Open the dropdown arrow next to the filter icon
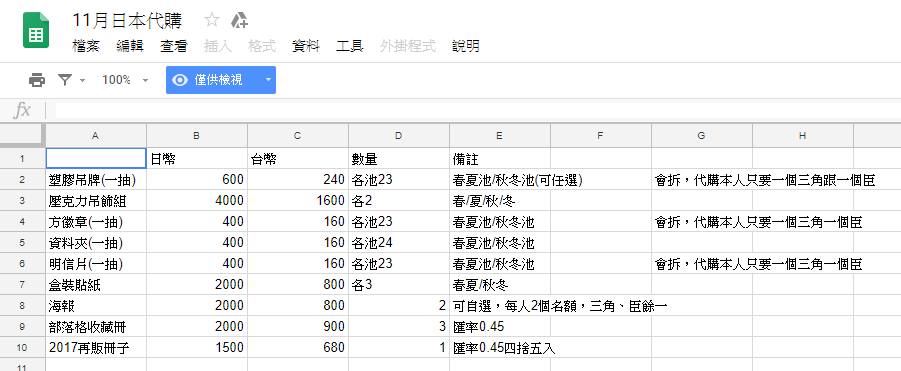This screenshot has width=901, height=371. [82, 80]
